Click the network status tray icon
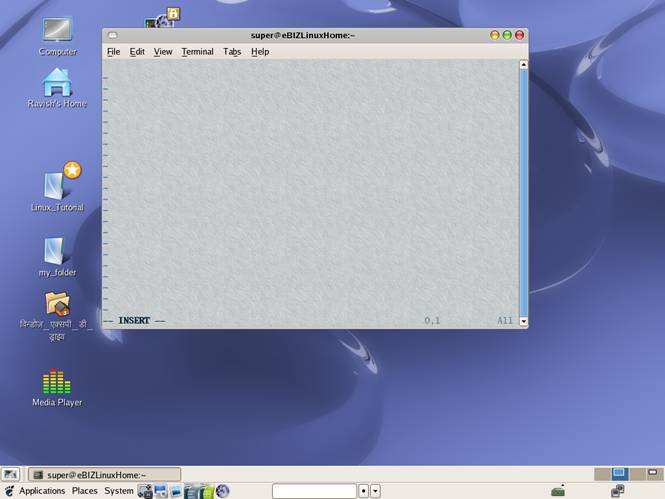The image size is (665, 499). click(x=618, y=491)
